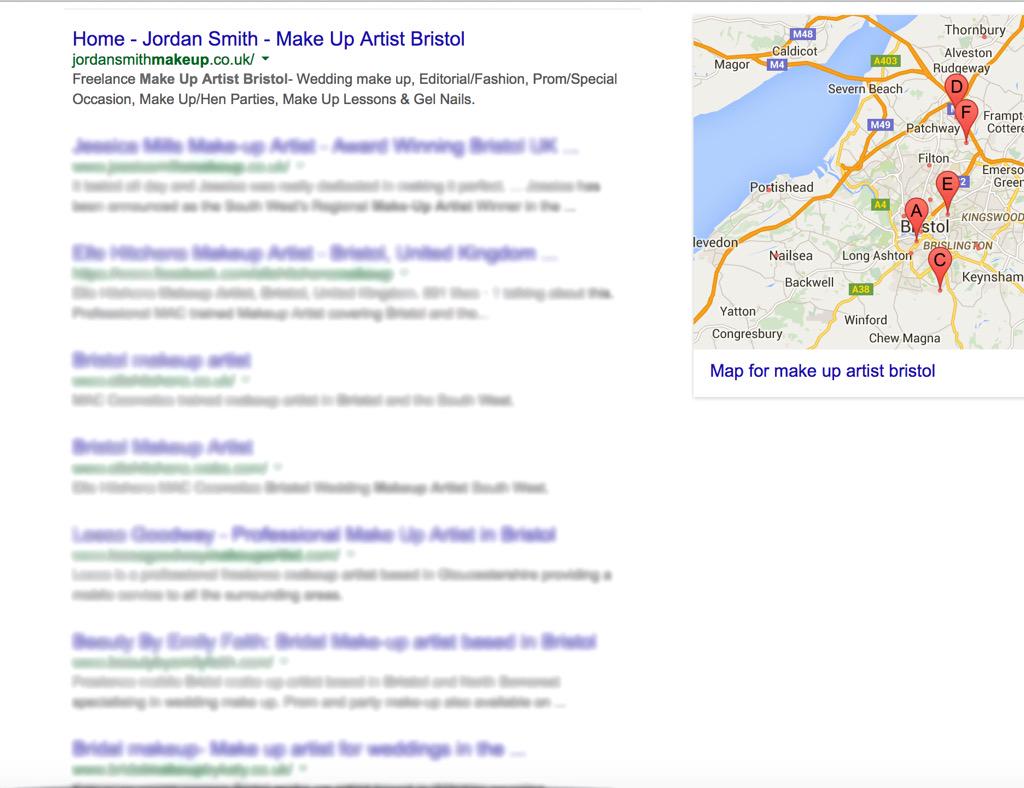Click the Filton label on the map
The width and height of the screenshot is (1024, 788).
933,159
